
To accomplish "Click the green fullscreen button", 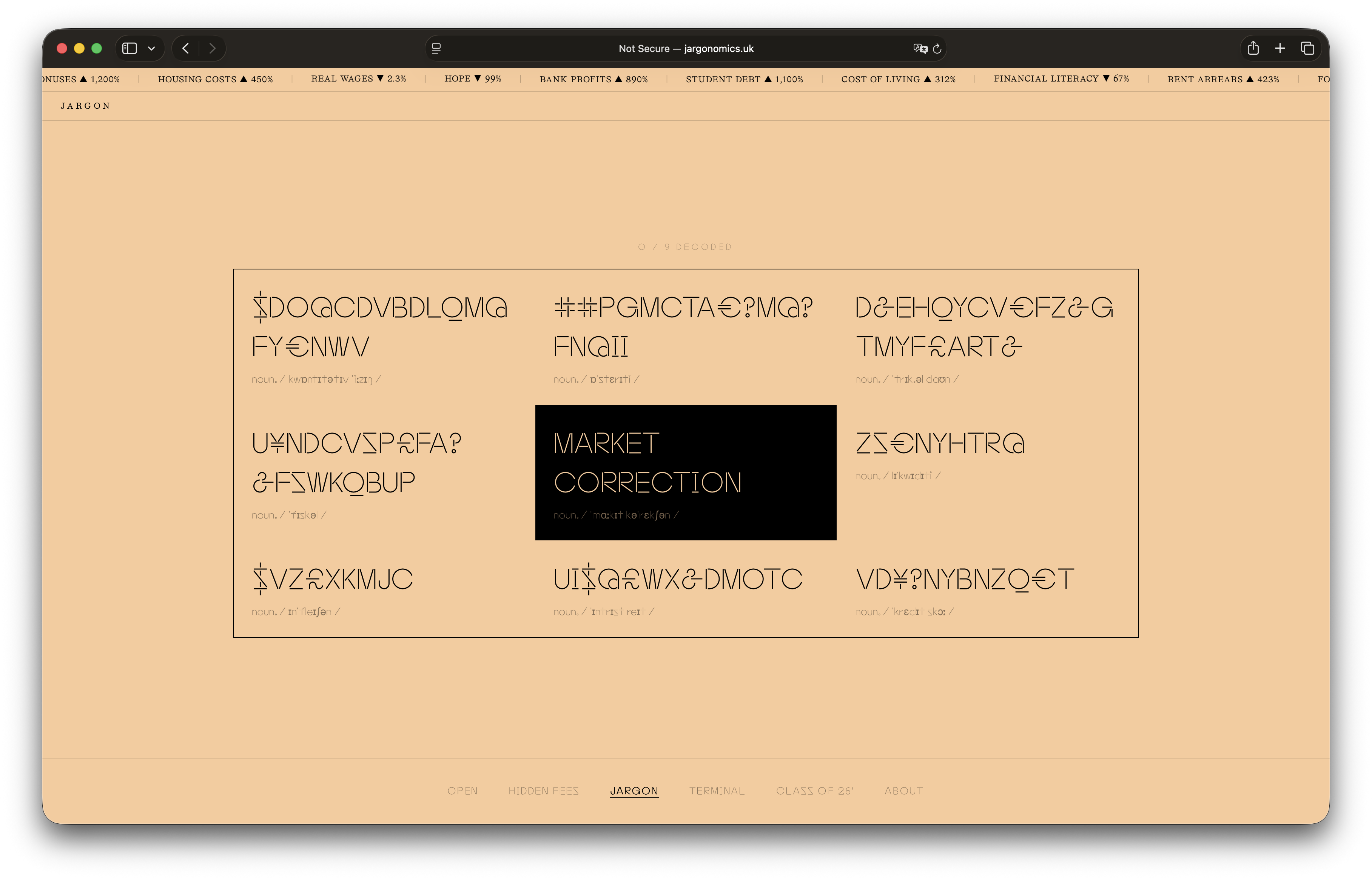I will 97,49.
